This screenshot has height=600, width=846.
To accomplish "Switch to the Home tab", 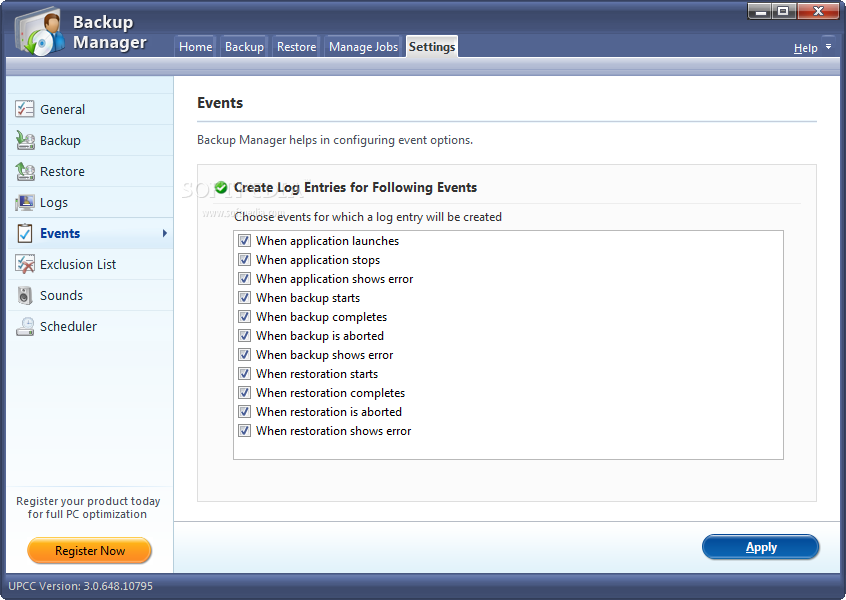I will click(x=195, y=47).
